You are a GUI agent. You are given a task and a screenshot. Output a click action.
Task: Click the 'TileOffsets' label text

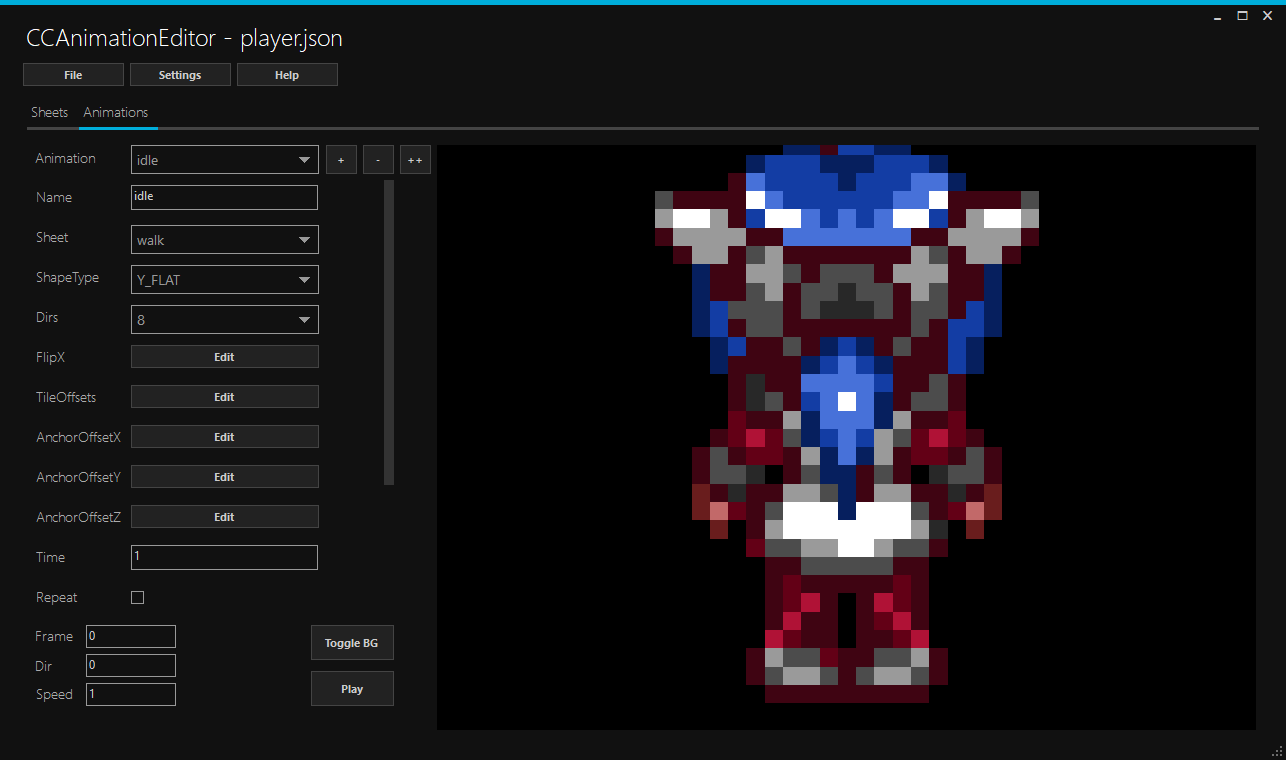coord(66,397)
